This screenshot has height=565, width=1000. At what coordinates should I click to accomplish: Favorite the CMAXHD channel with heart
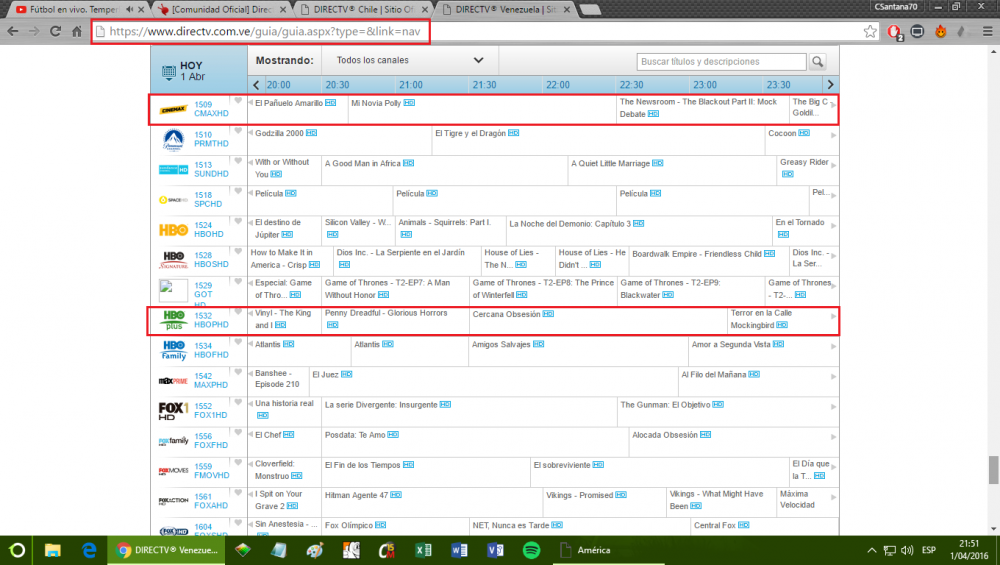(237, 101)
